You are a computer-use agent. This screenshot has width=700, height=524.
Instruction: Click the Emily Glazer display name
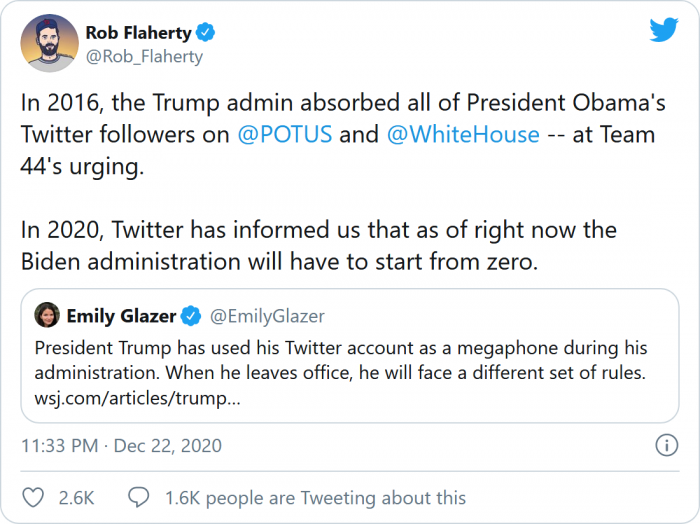[x=121, y=316]
